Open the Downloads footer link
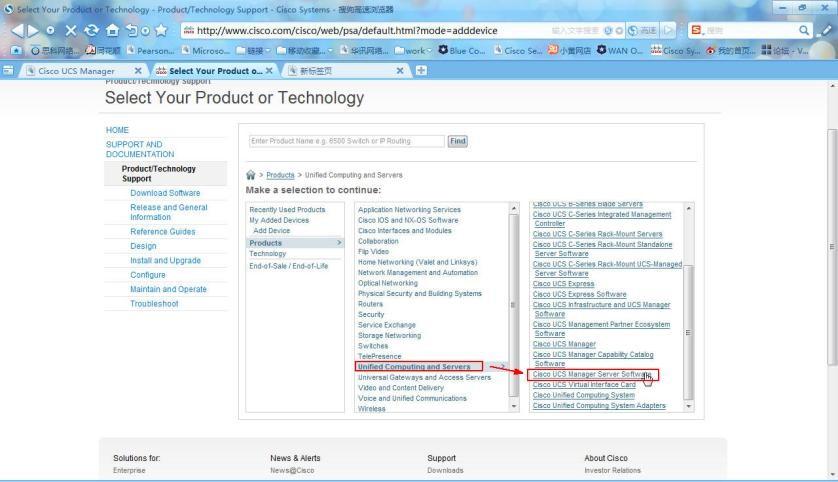This screenshot has height=482, width=838. coord(445,470)
